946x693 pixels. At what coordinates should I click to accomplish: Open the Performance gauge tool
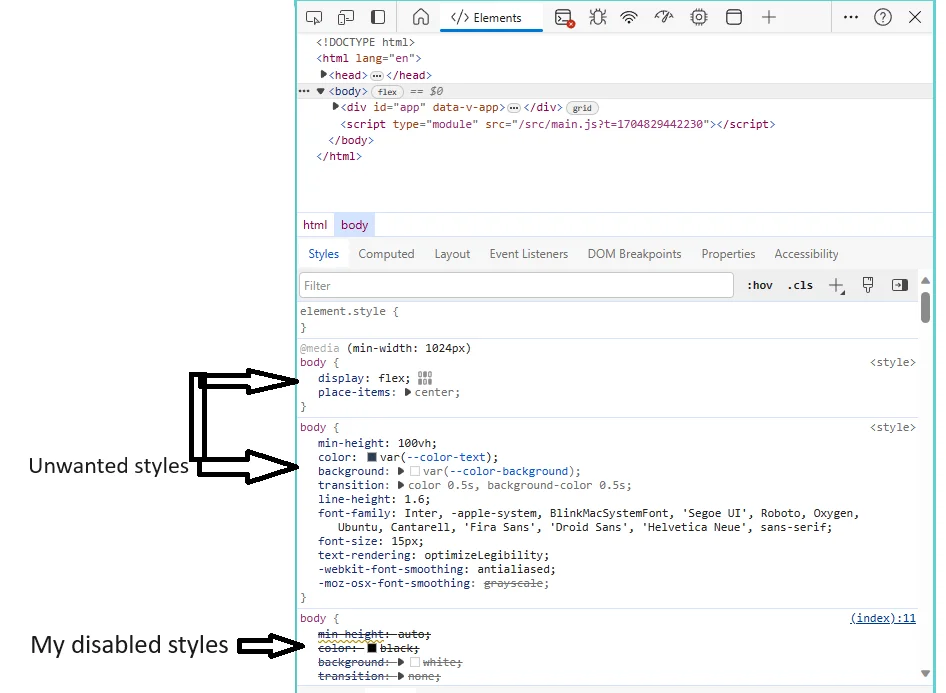(664, 17)
